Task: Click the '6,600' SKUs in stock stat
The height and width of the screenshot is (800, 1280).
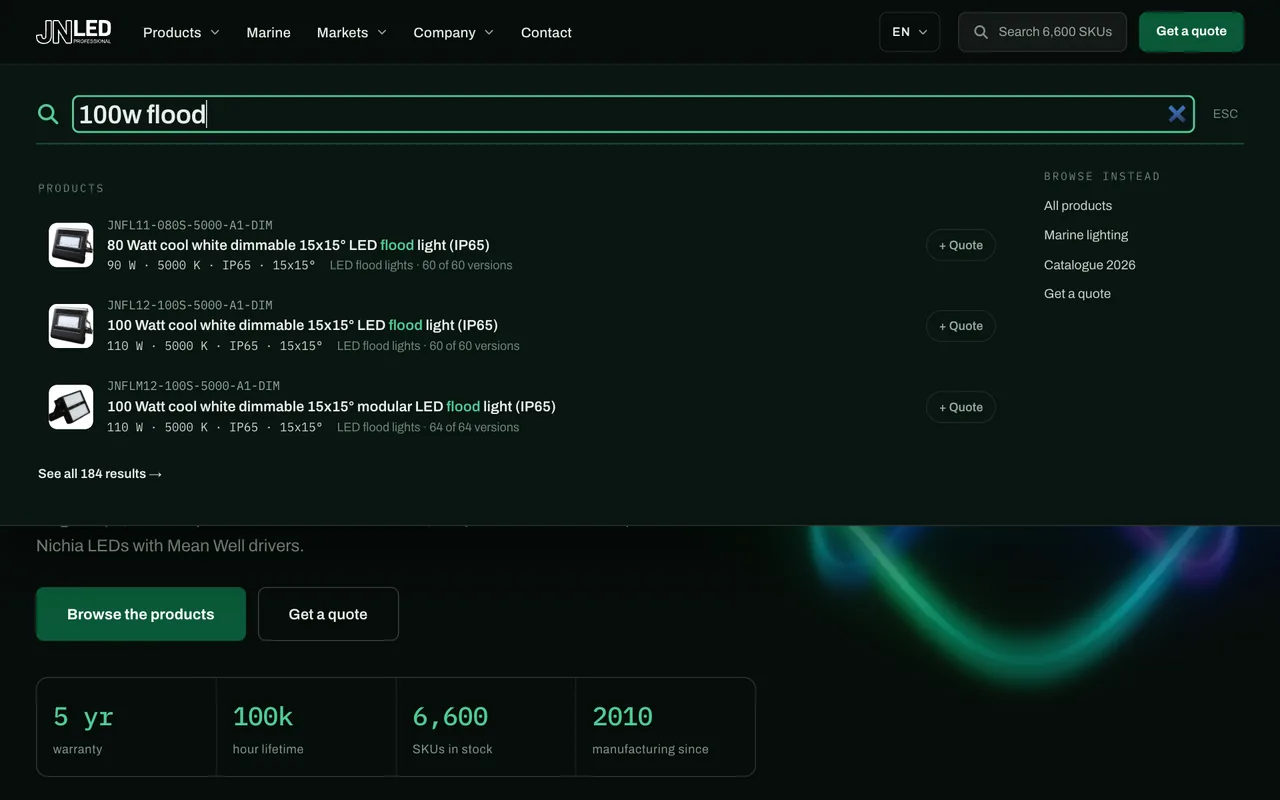Action: 486,727
